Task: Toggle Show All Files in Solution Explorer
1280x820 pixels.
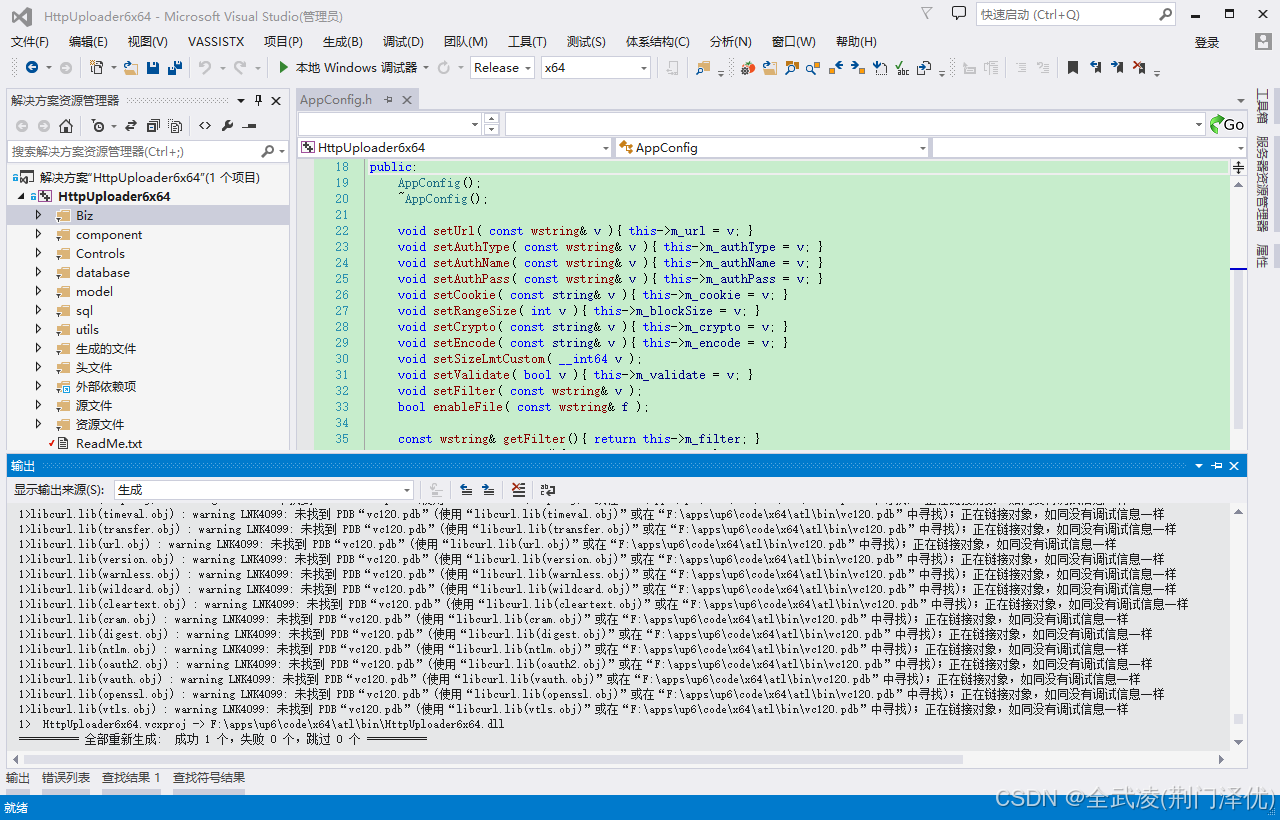Action: tap(175, 126)
